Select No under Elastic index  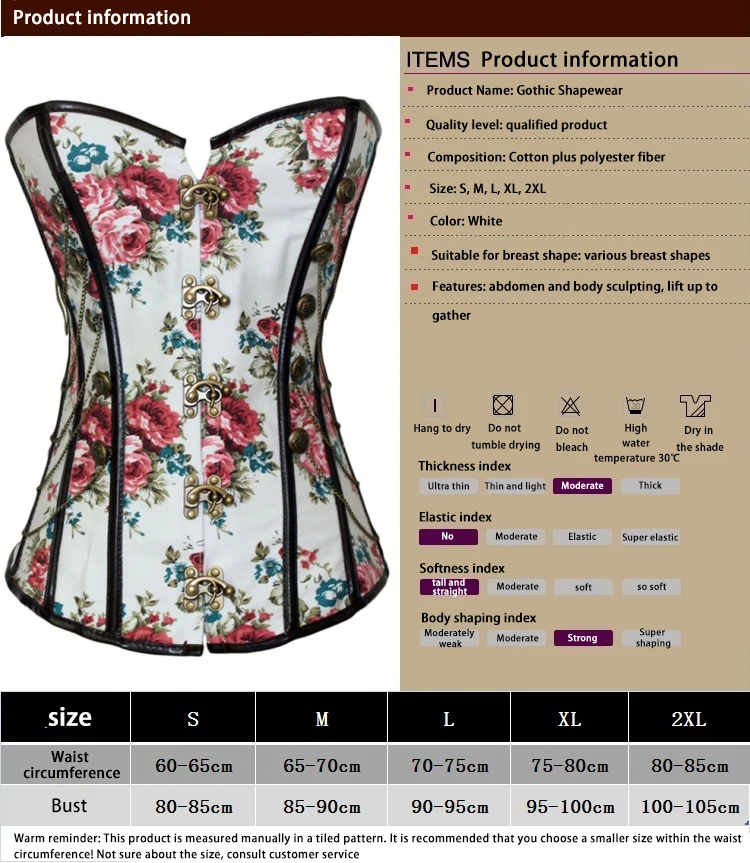tap(448, 537)
